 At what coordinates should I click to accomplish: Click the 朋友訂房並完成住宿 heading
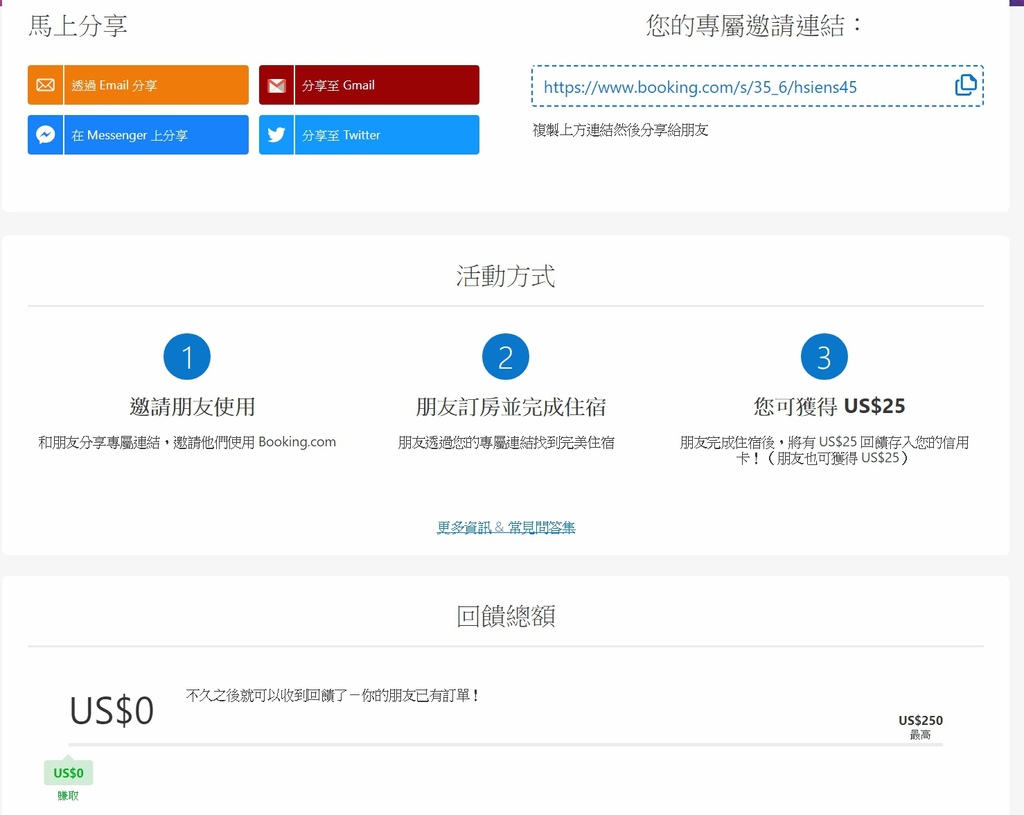coord(511,407)
